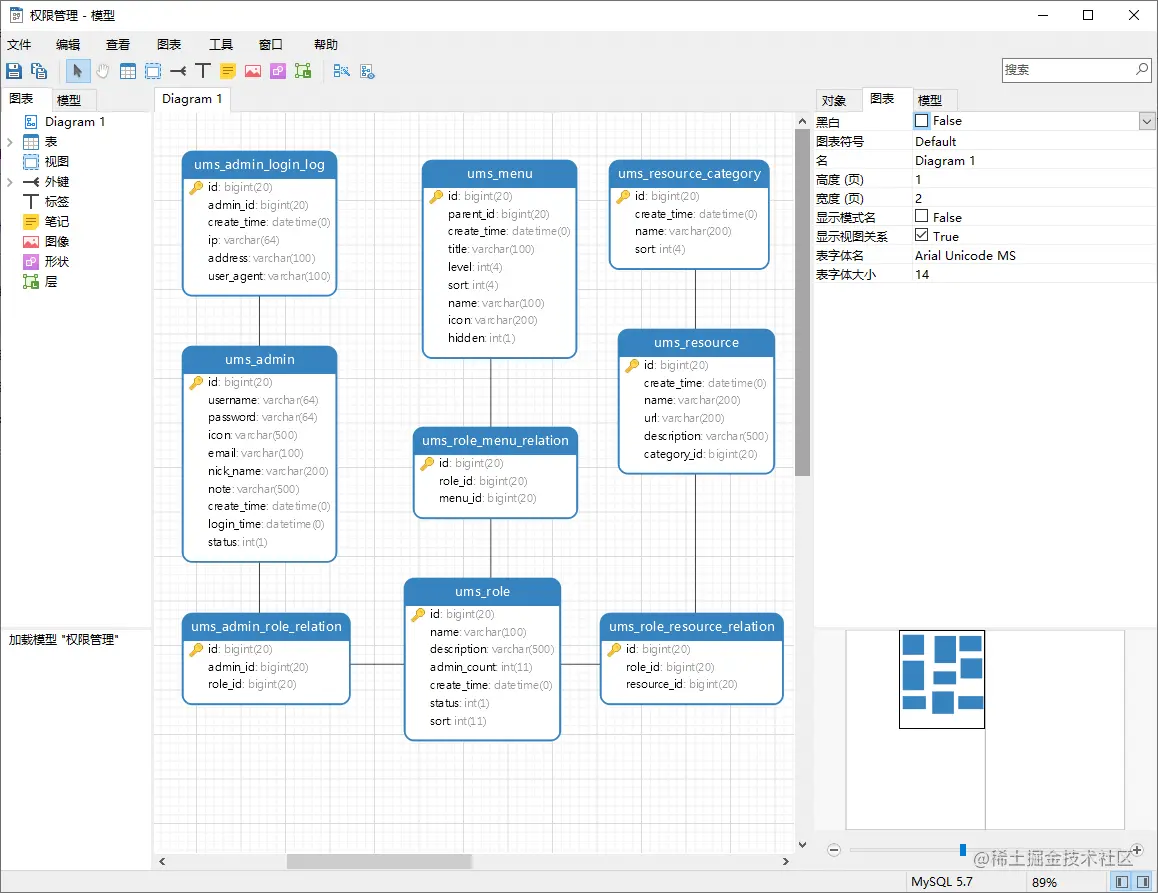
Task: Click the 89% zoom value in status bar
Action: (1044, 882)
